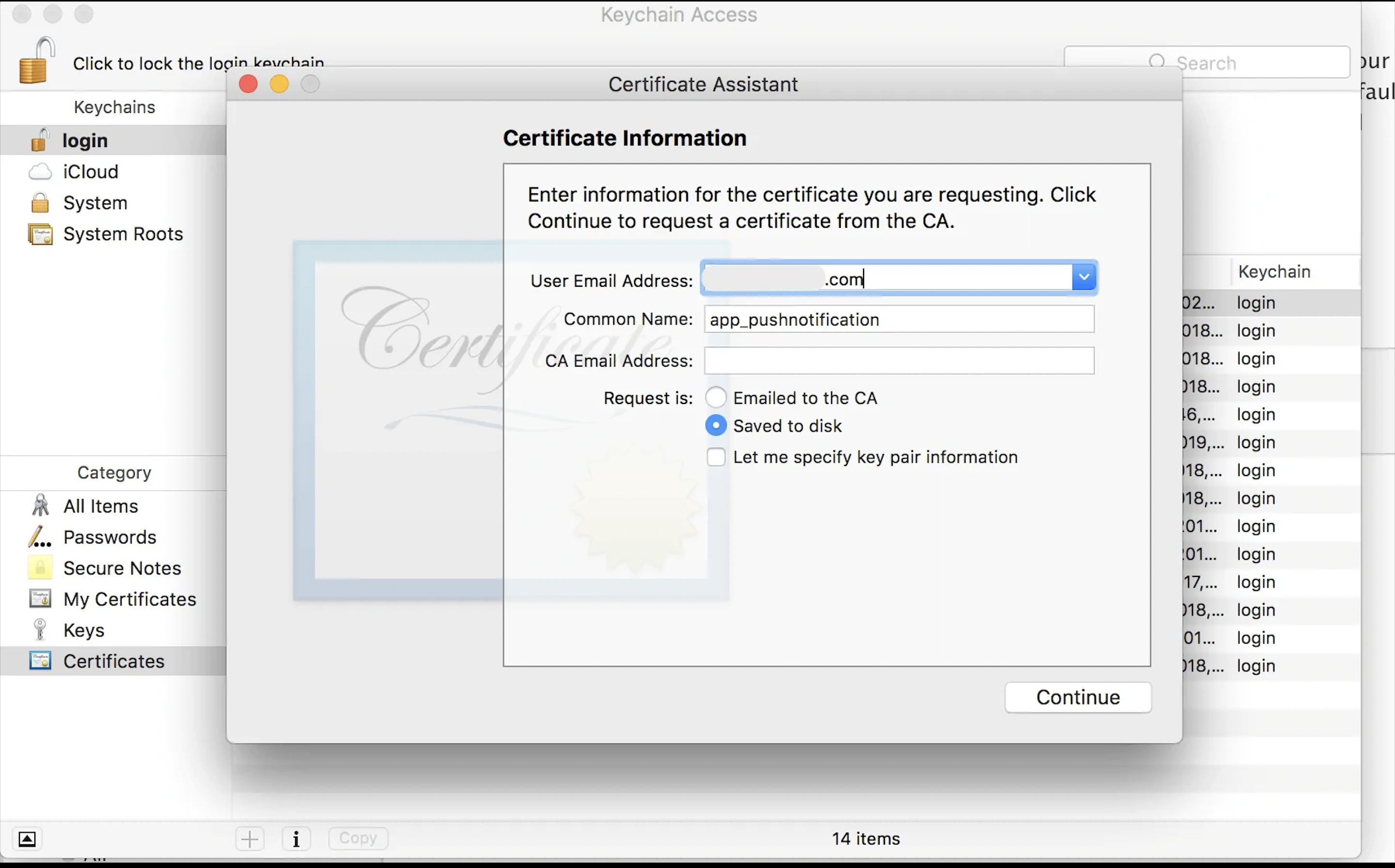Select the Passwords category icon

tap(40, 537)
